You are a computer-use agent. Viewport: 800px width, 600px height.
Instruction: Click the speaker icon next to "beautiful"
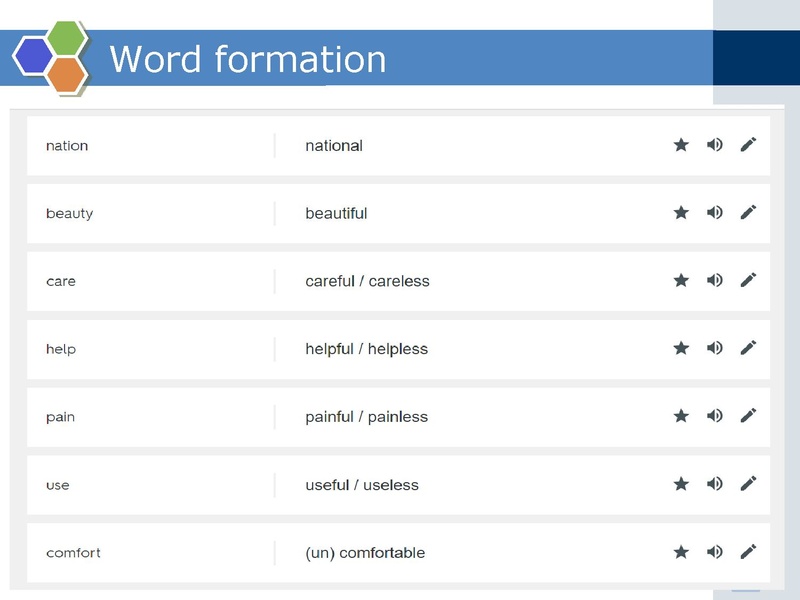click(x=713, y=213)
